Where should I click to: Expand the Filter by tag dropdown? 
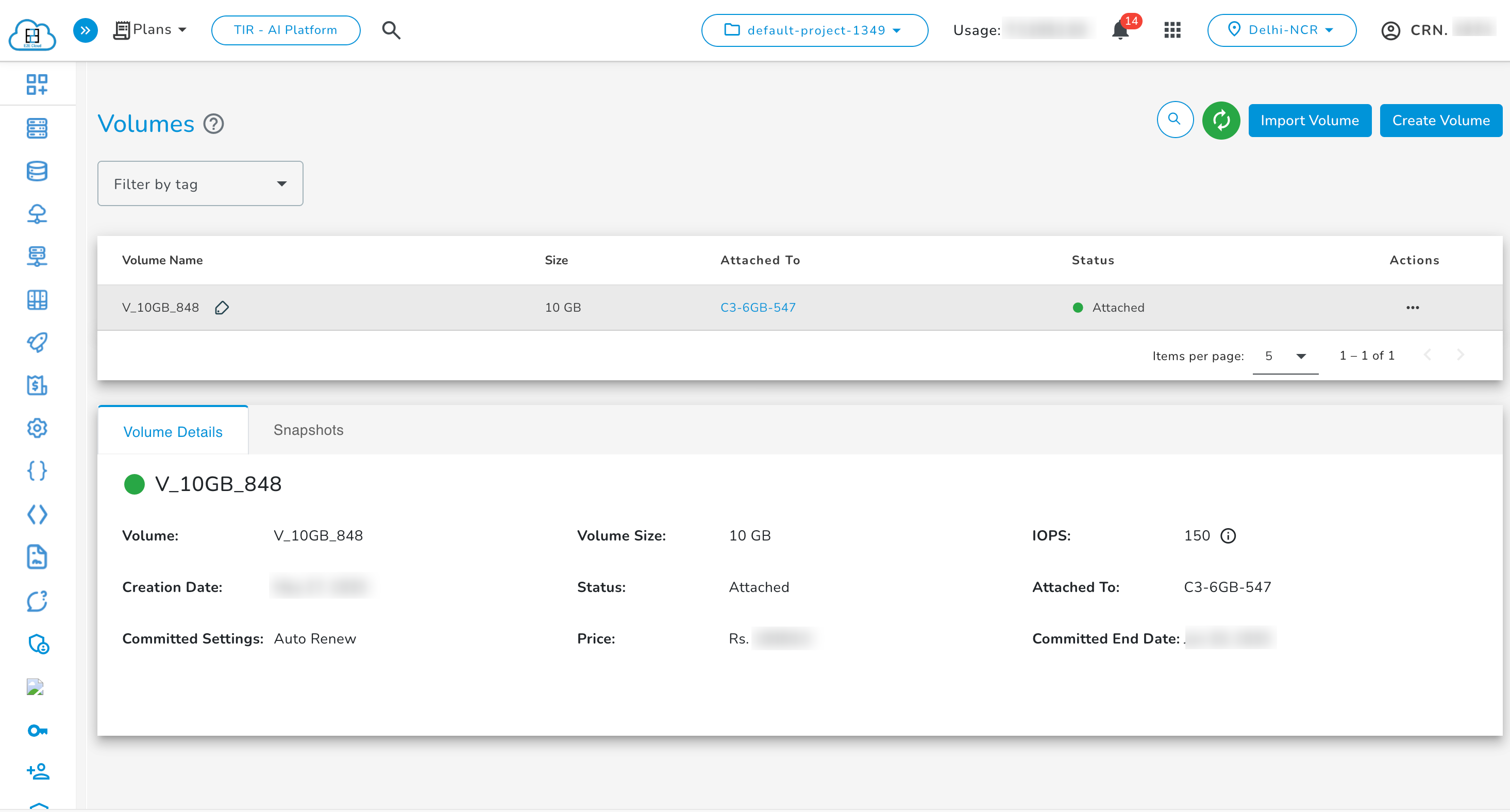(x=200, y=184)
